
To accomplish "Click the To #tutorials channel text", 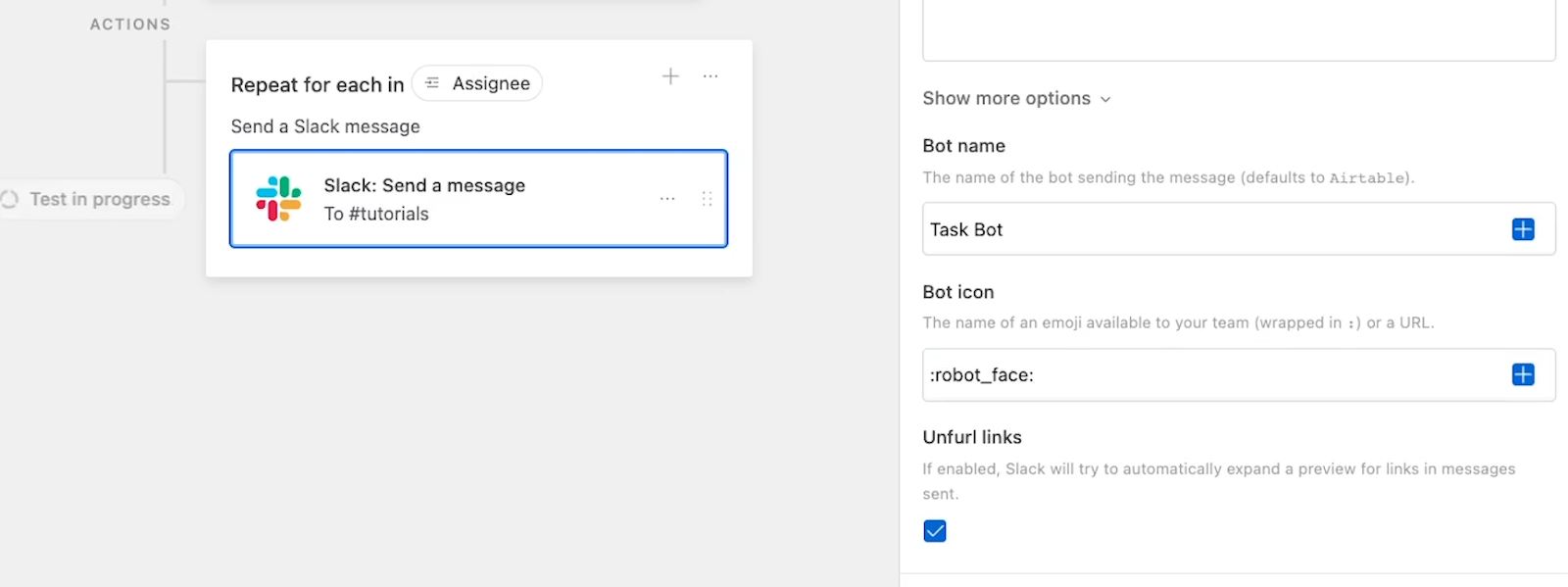I will 376,214.
